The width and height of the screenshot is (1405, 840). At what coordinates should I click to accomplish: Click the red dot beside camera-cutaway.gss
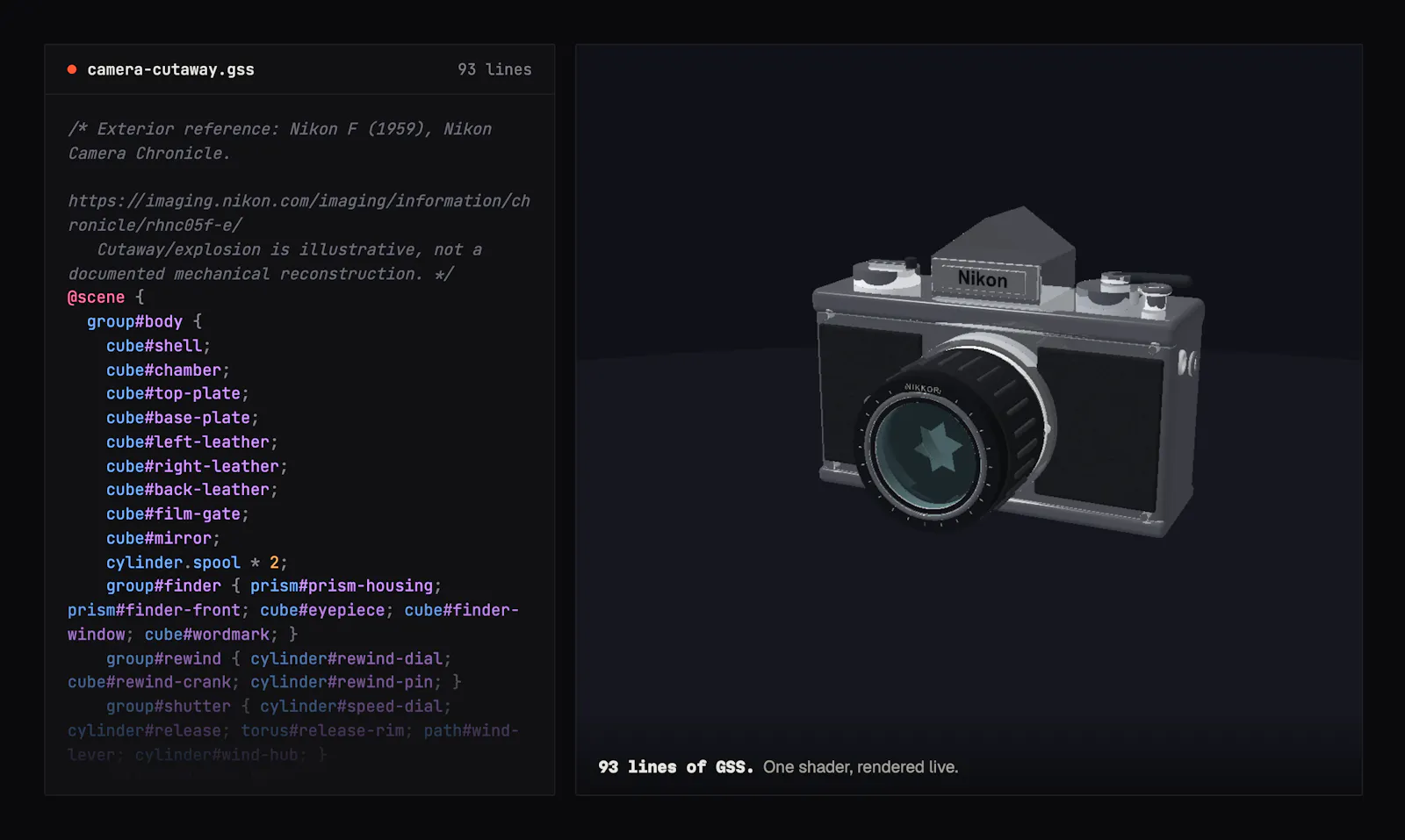[72, 69]
